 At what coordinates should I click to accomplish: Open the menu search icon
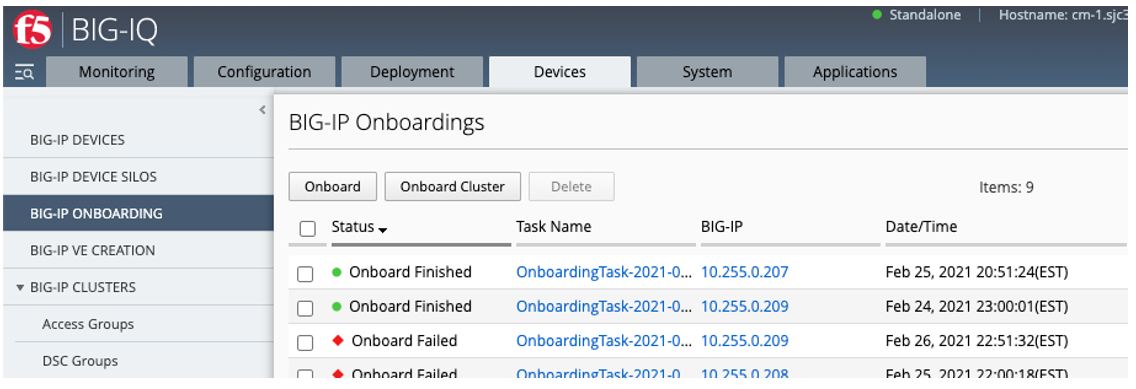pos(25,72)
